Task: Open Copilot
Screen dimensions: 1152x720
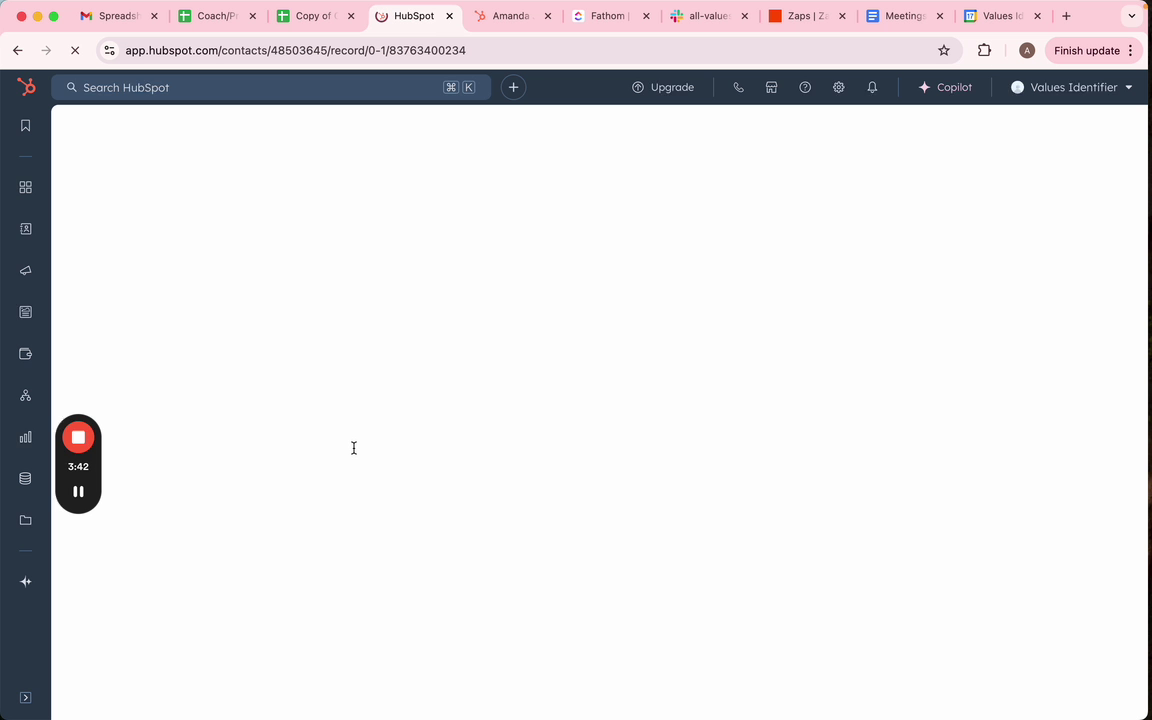Action: (x=945, y=87)
